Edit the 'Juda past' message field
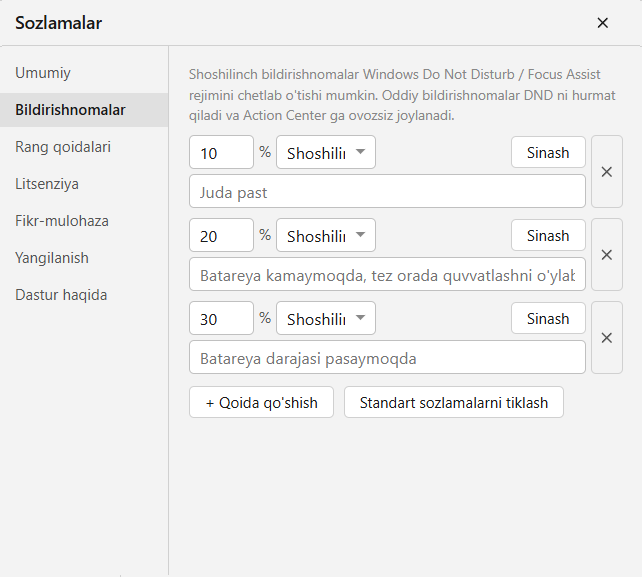Image resolution: width=642 pixels, height=577 pixels. click(x=387, y=191)
